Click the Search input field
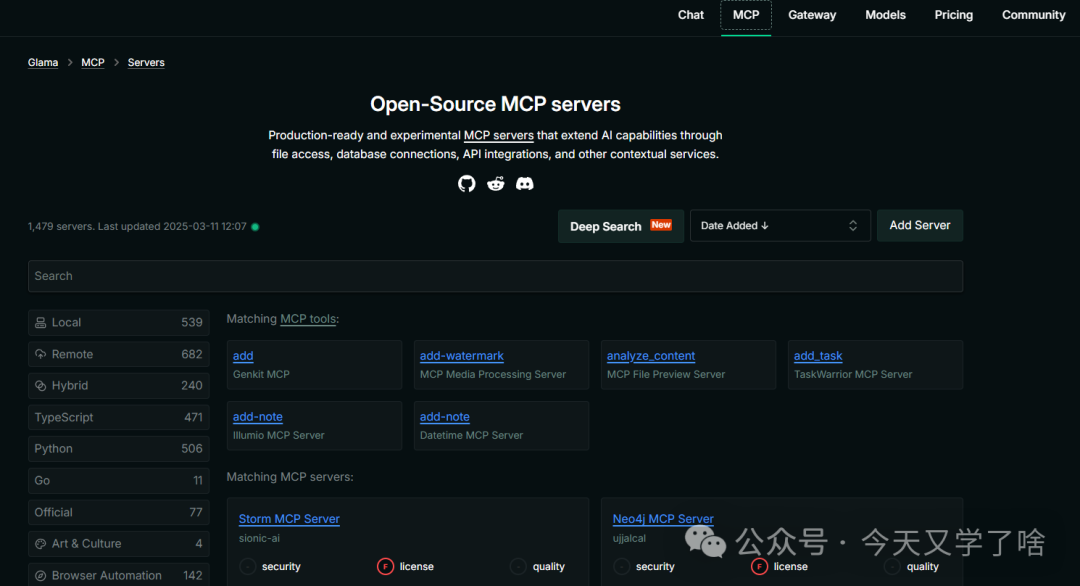Viewport: 1080px width, 586px height. point(495,276)
